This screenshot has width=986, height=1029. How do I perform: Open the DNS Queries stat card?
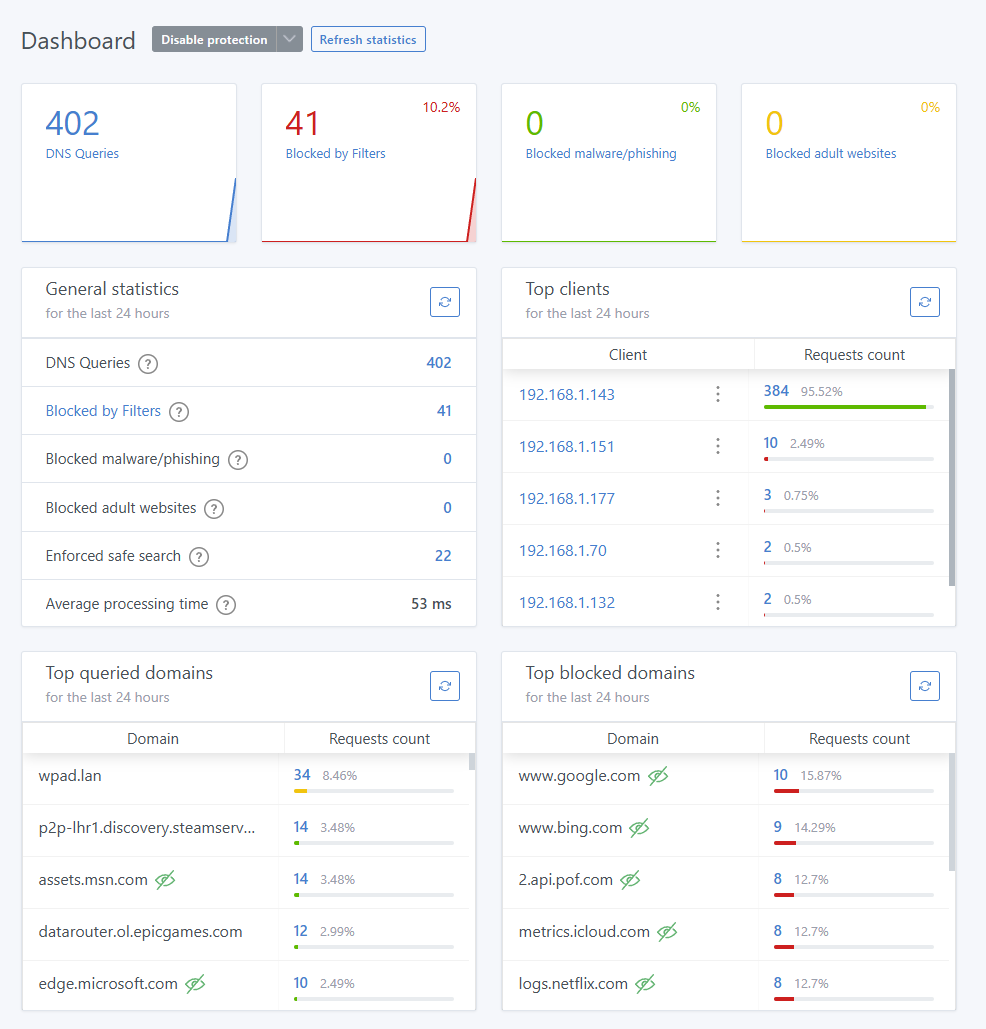(x=129, y=162)
